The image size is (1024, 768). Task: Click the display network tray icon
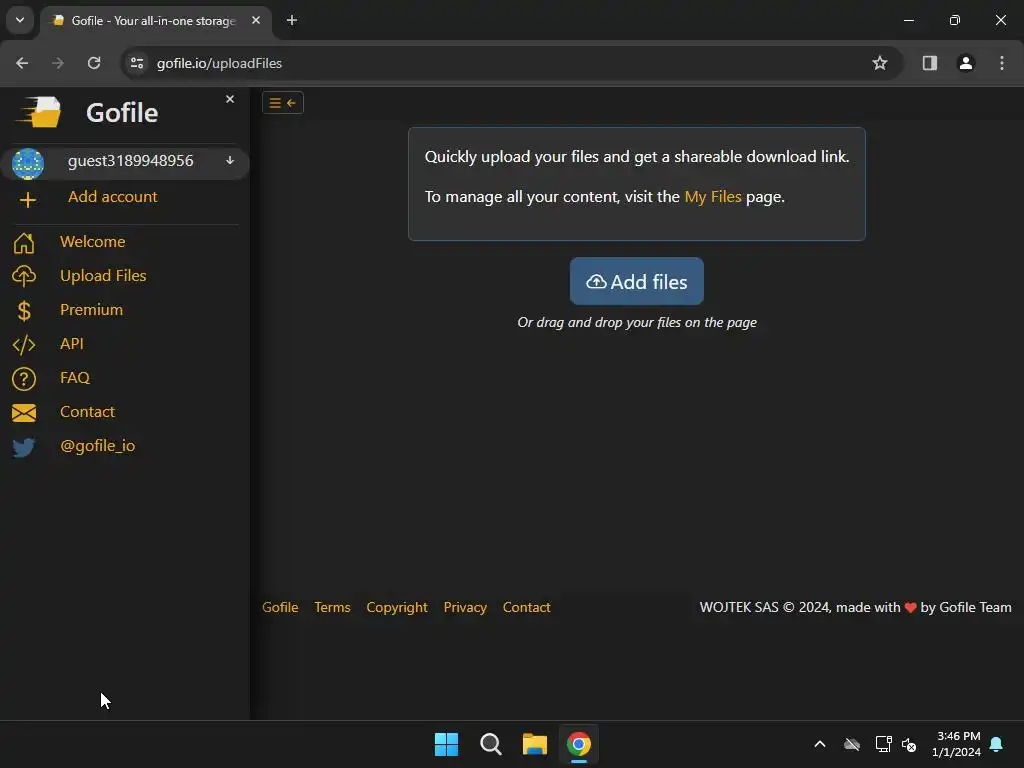pyautogui.click(x=883, y=744)
